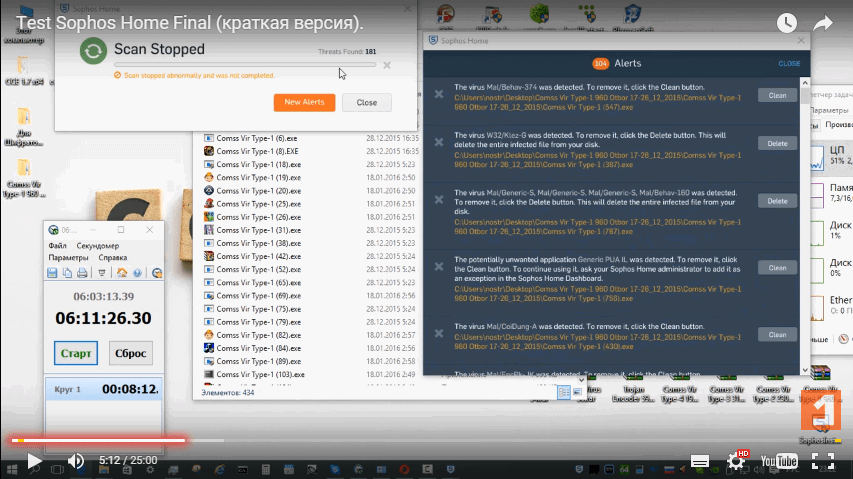The image size is (853, 479).
Task: Select file Comss Vir Type-1 (18).exe
Action: [258, 164]
